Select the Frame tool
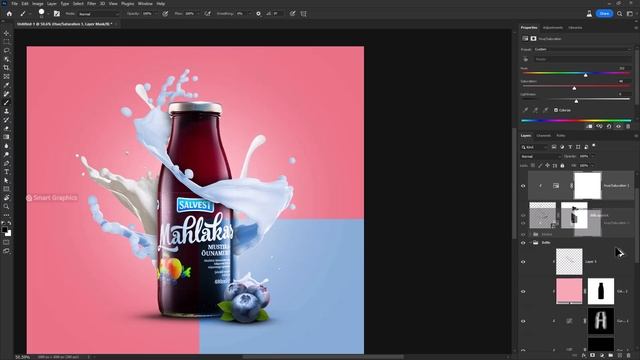The width and height of the screenshot is (640, 360). pyautogui.click(x=6, y=76)
